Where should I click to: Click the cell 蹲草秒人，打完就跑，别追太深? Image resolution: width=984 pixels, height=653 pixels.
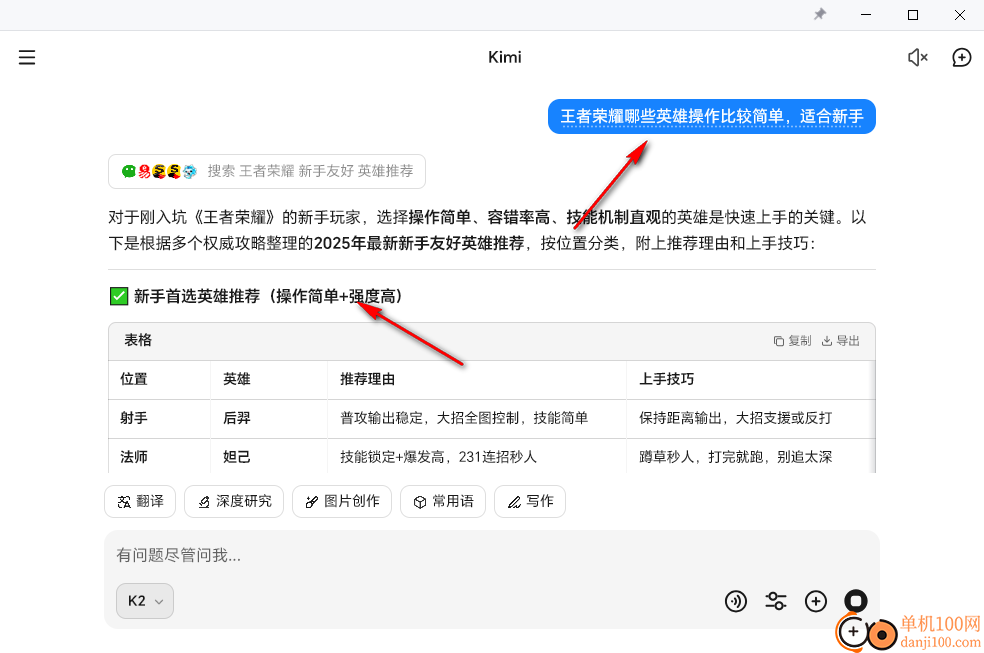(x=750, y=457)
